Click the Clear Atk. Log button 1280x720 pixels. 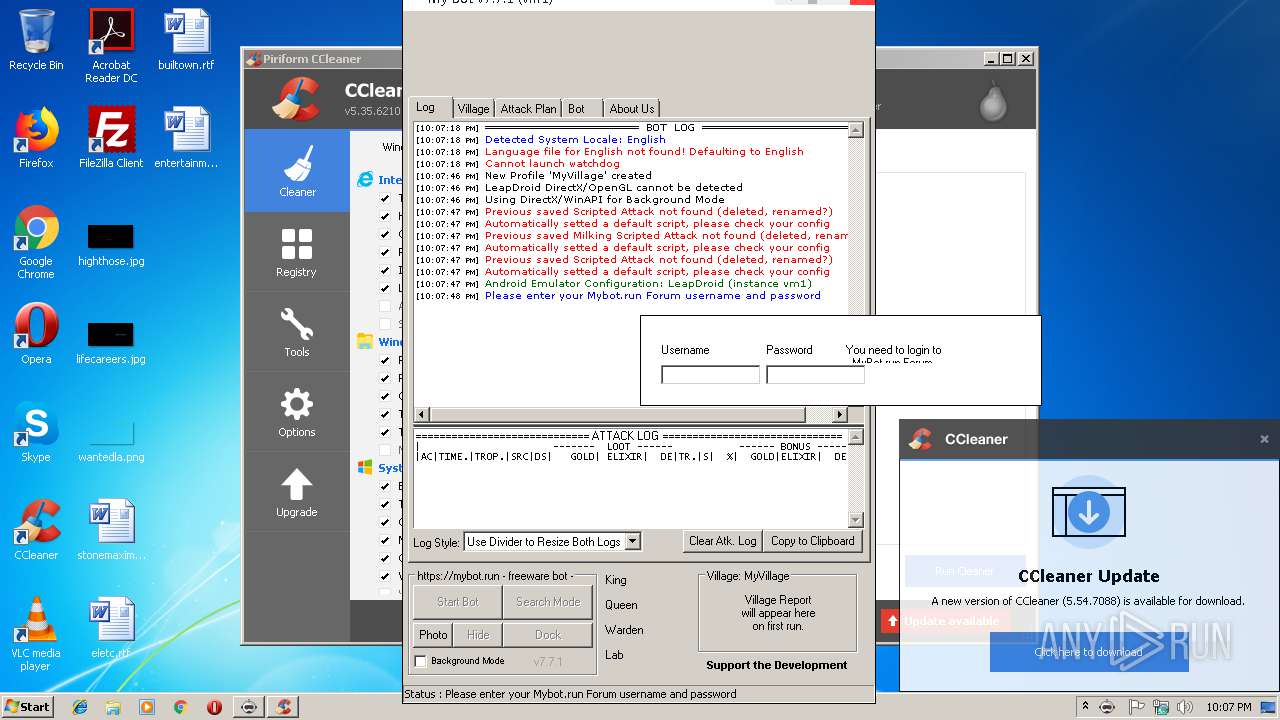(723, 541)
